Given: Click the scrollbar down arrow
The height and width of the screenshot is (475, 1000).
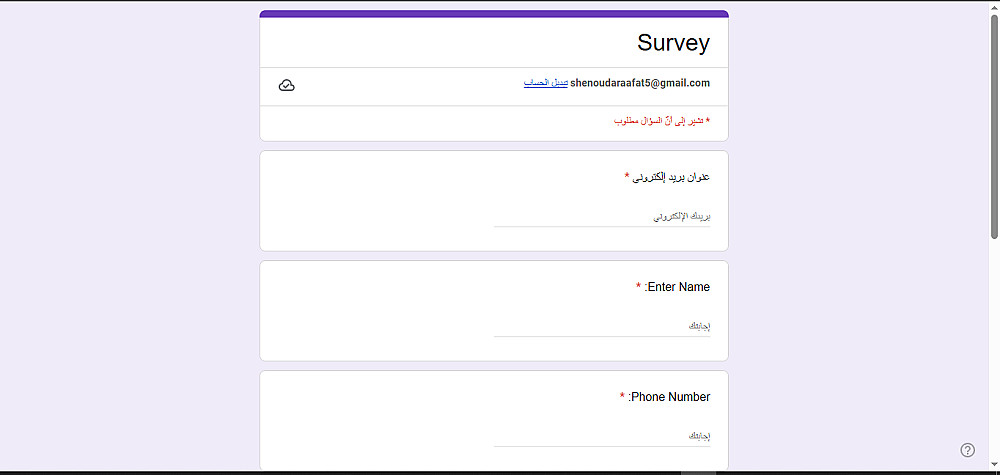Looking at the screenshot, I should tap(994, 462).
